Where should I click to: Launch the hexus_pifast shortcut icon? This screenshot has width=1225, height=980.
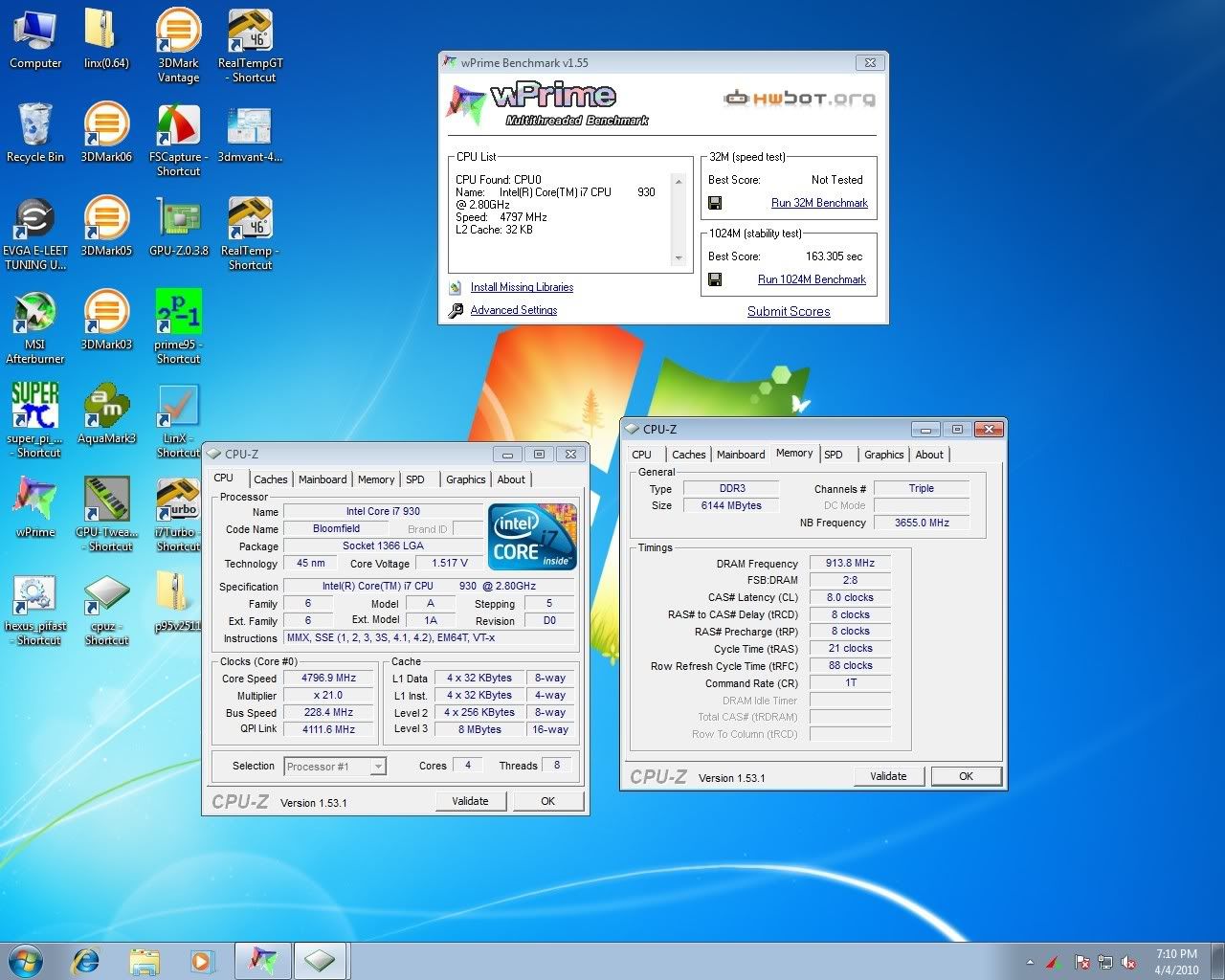35,609
